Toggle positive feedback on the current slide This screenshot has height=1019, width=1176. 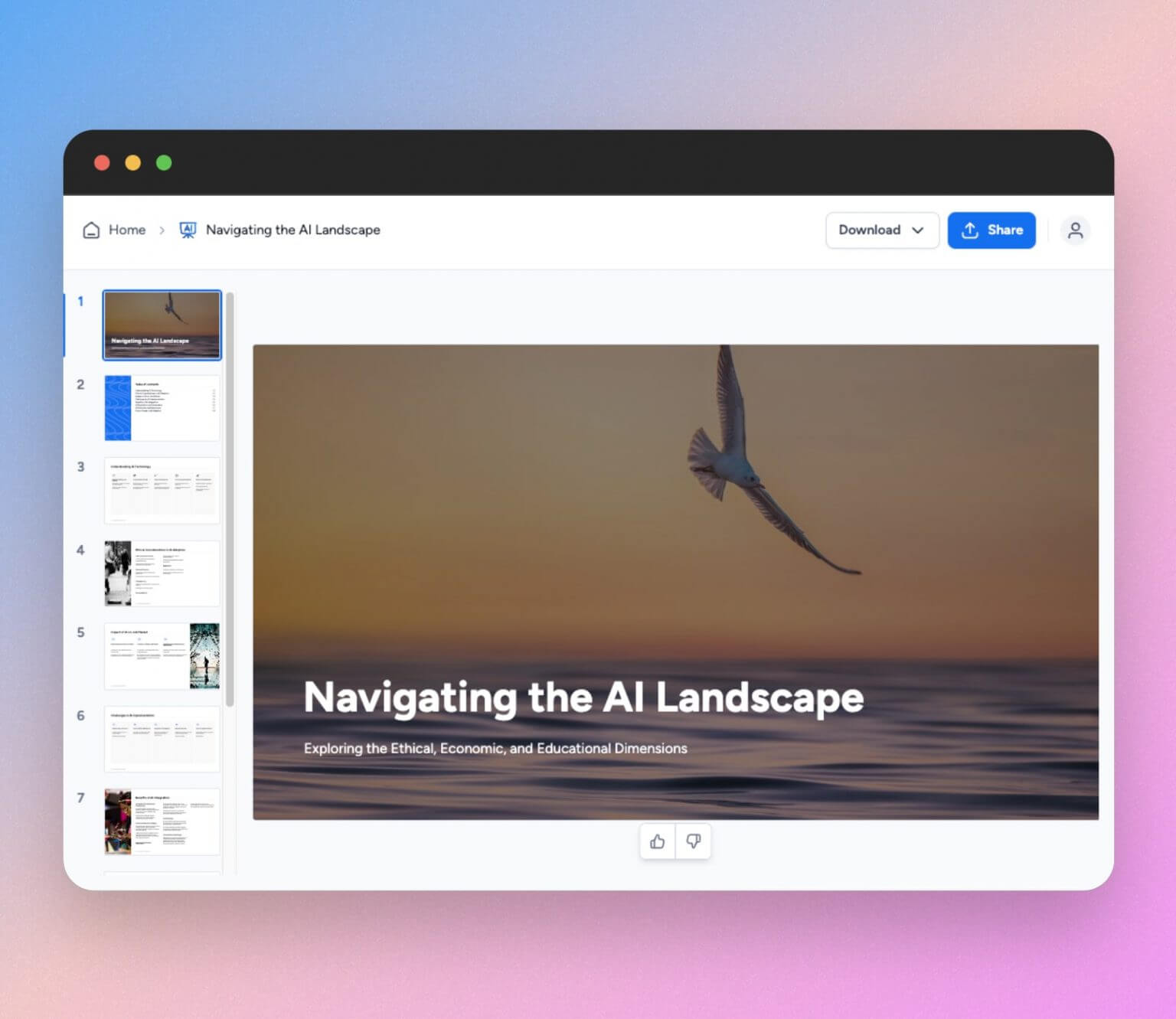[x=657, y=841]
